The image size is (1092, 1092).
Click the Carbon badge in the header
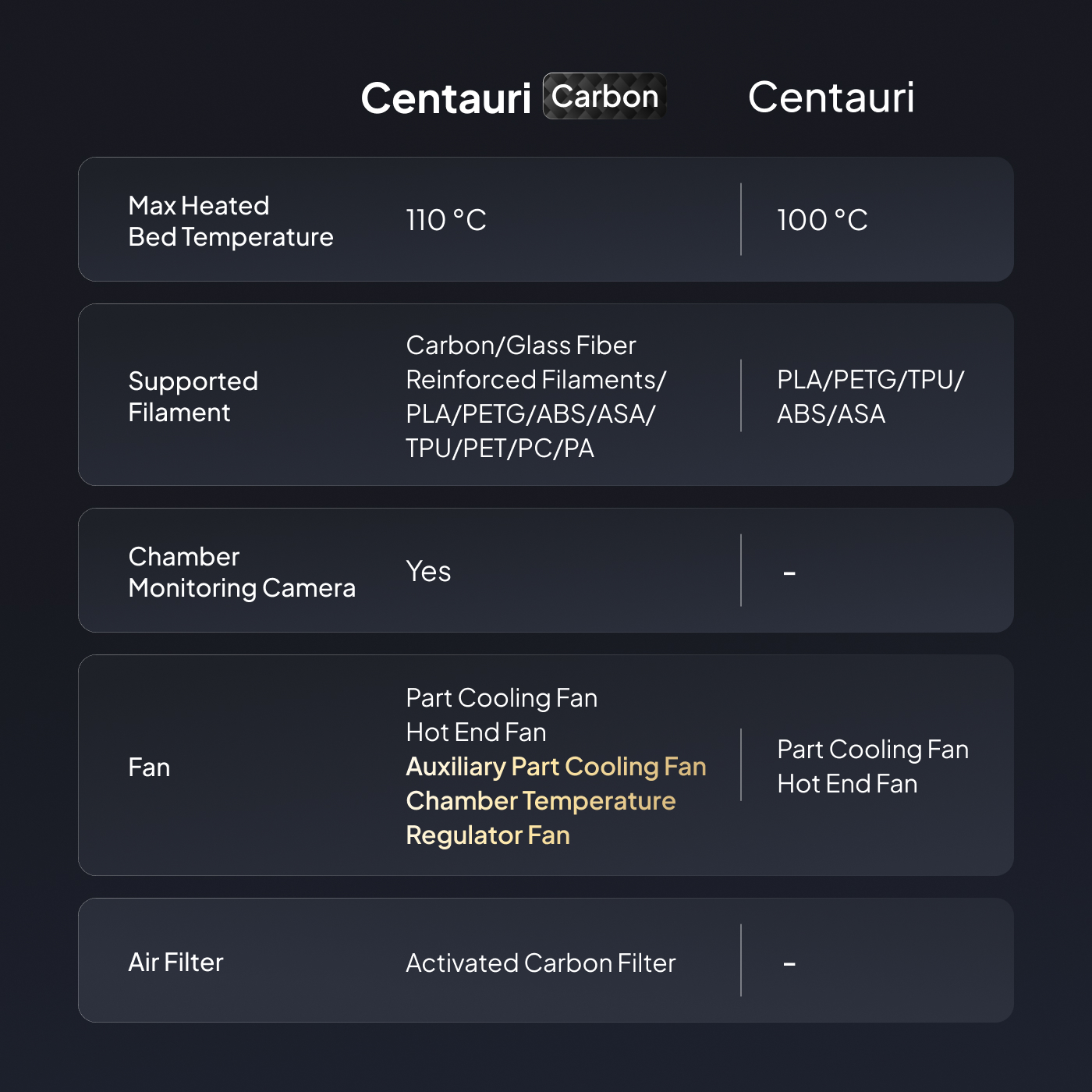[x=604, y=97]
